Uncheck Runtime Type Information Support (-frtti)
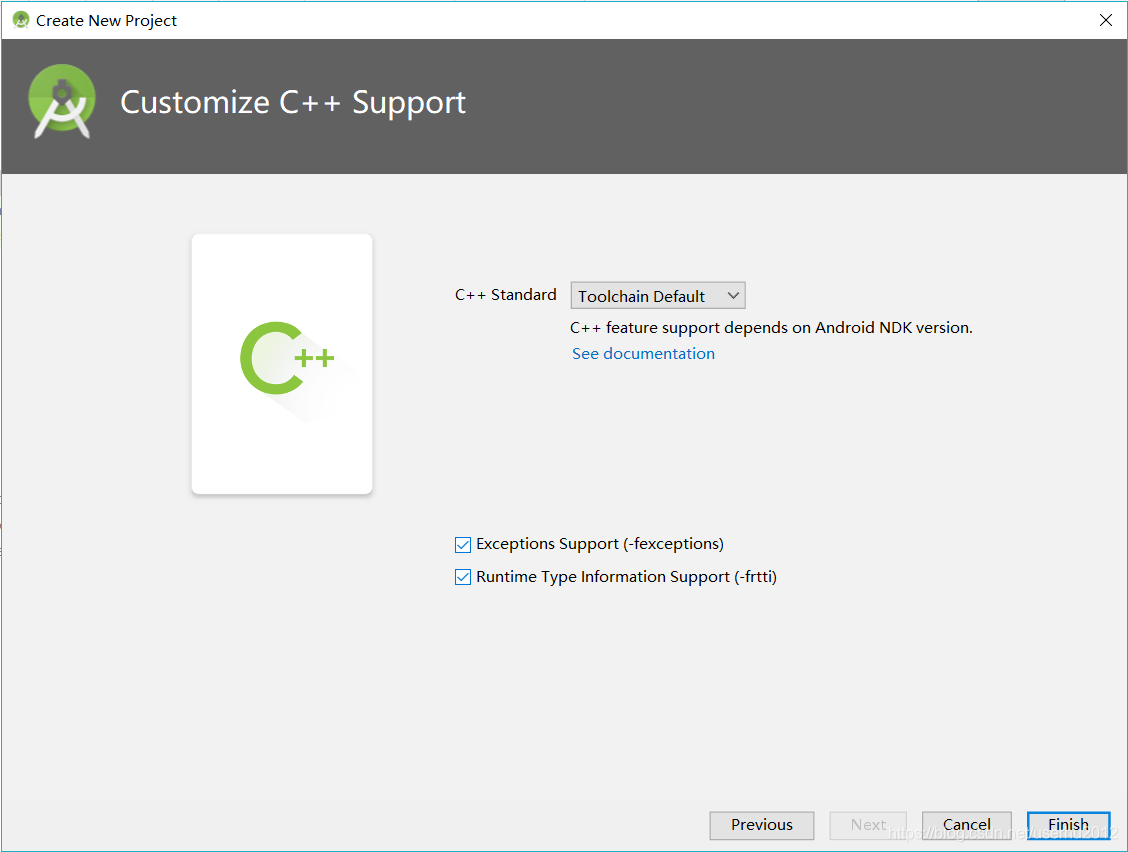 coord(463,577)
